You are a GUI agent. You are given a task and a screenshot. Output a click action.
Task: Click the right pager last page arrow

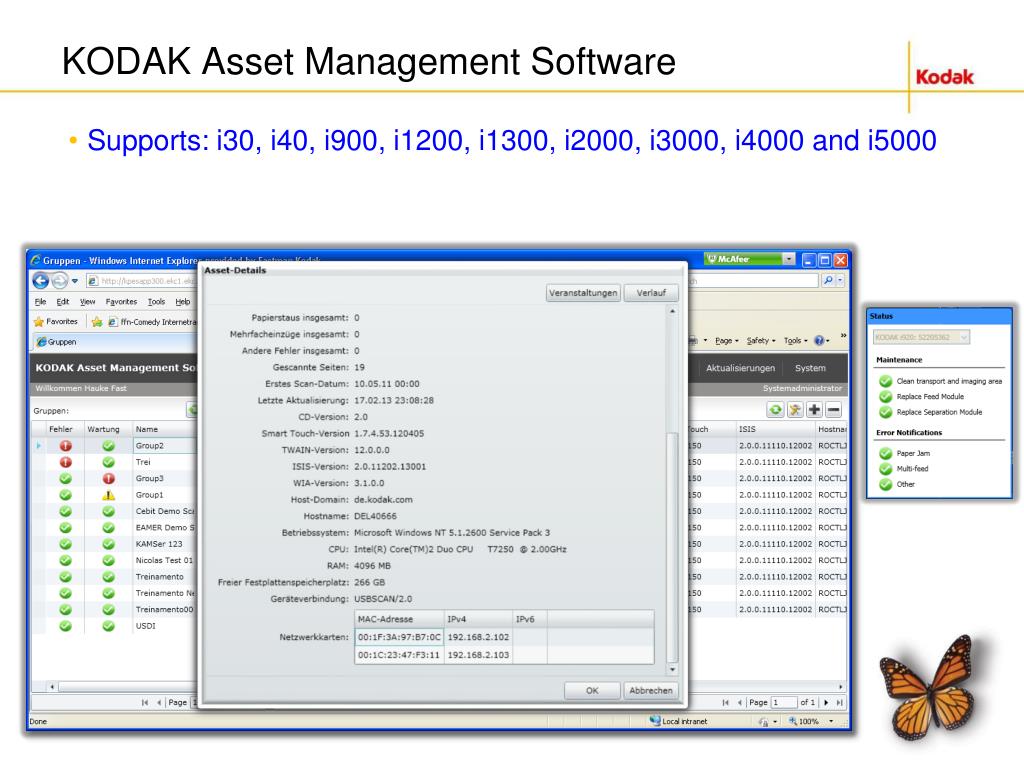point(839,703)
